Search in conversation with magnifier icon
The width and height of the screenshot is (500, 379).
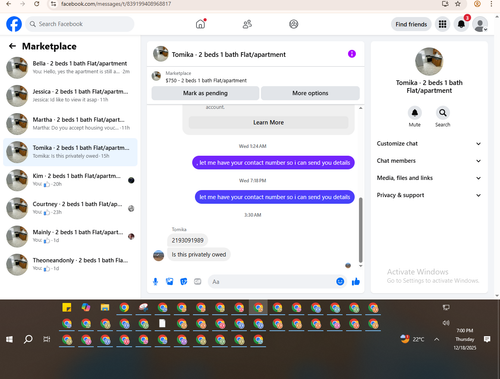(x=443, y=113)
